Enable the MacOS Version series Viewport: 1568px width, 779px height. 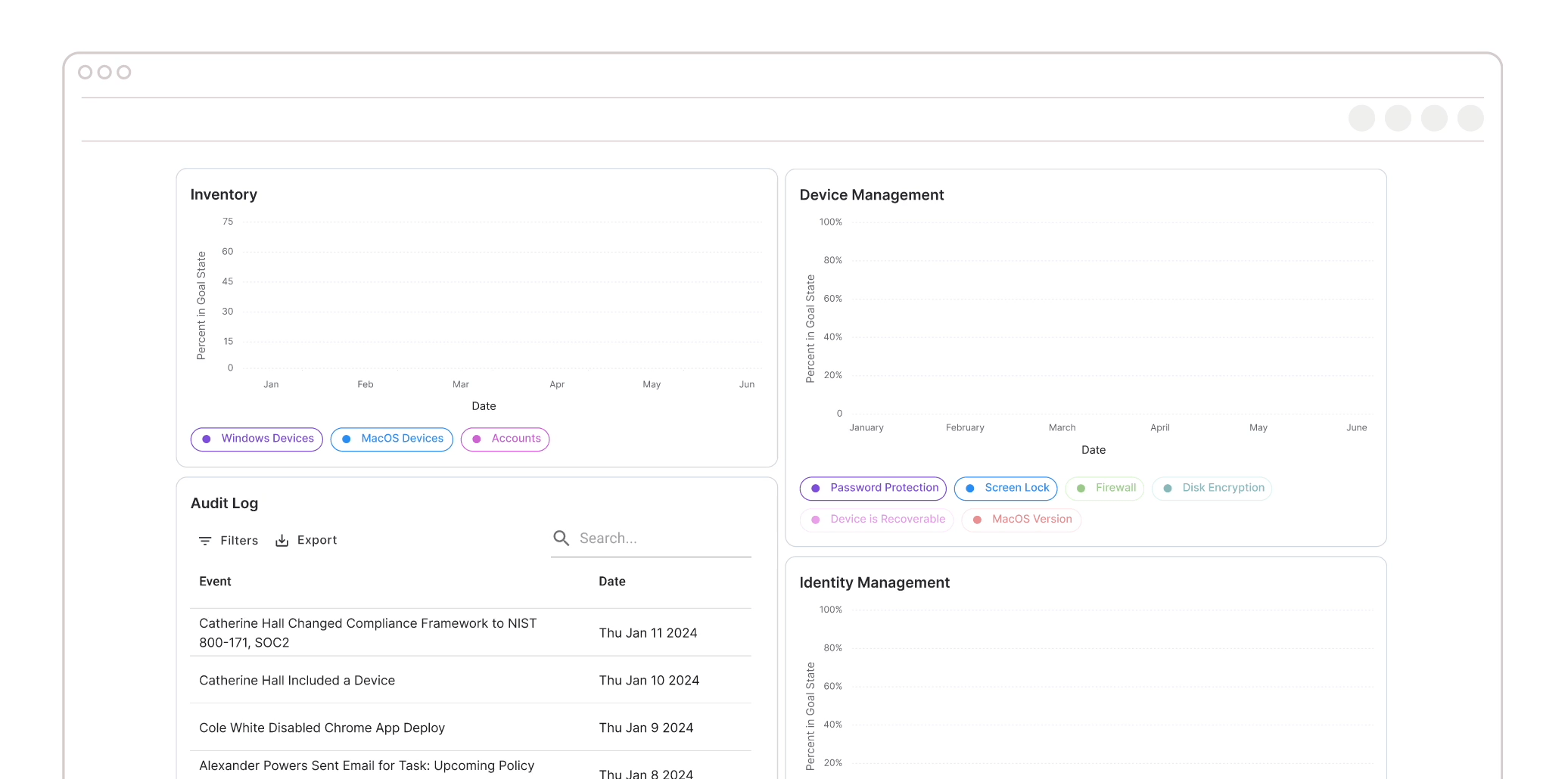pos(1021,520)
